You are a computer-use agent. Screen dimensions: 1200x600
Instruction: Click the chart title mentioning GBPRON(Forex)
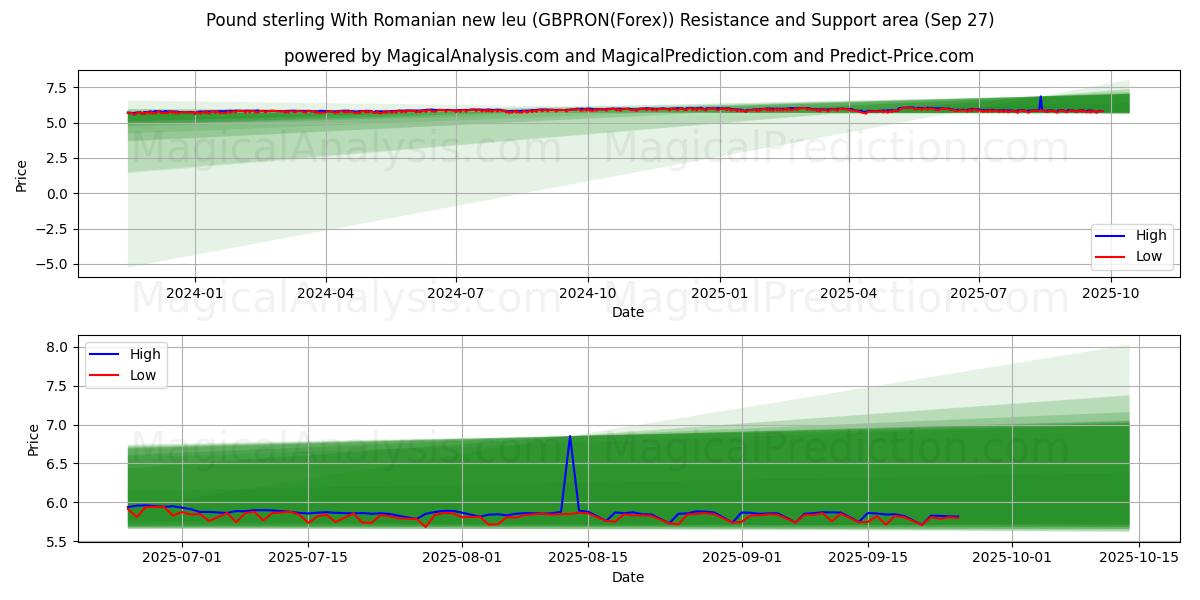tap(599, 20)
